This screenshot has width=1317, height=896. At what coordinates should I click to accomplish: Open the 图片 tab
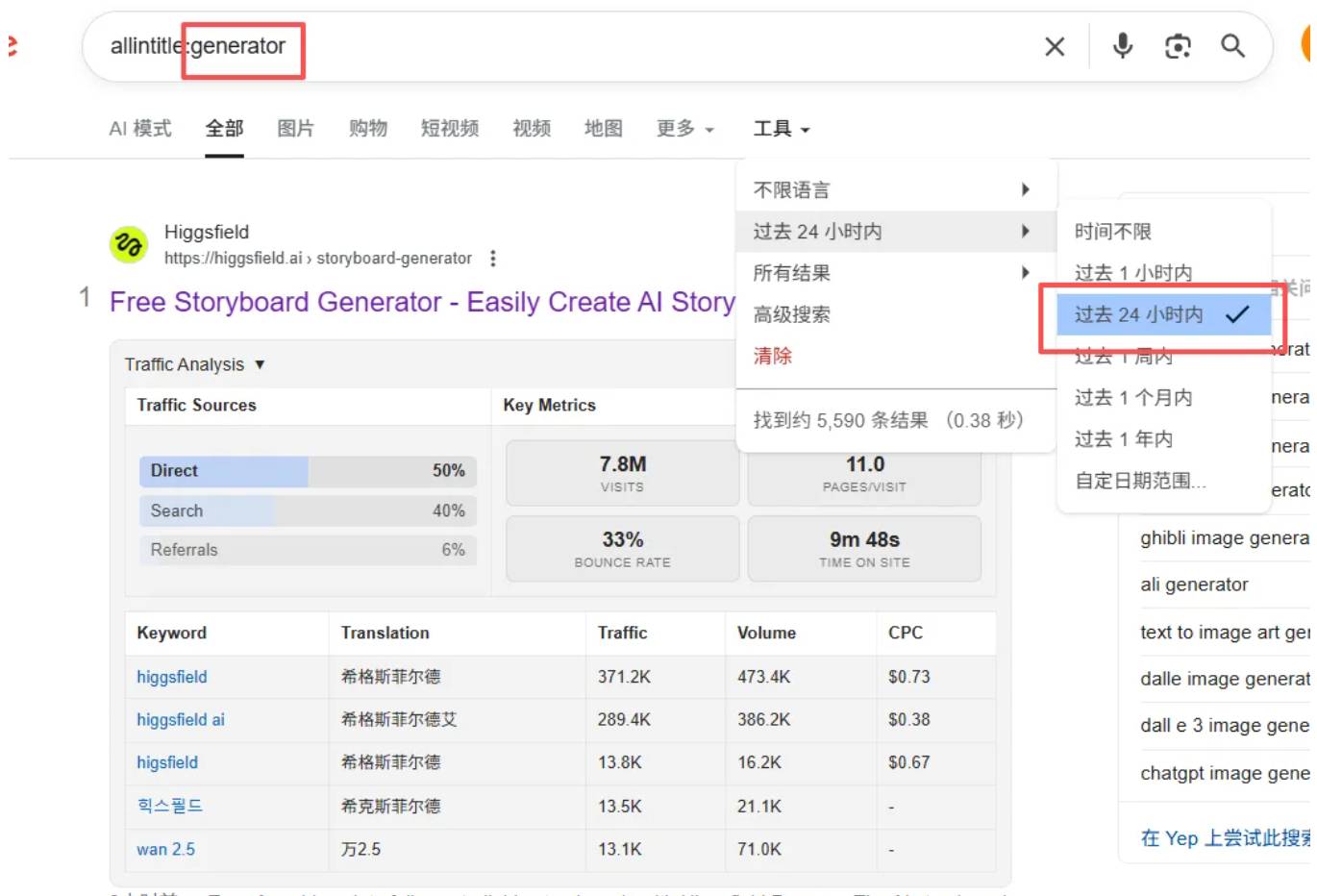295,128
